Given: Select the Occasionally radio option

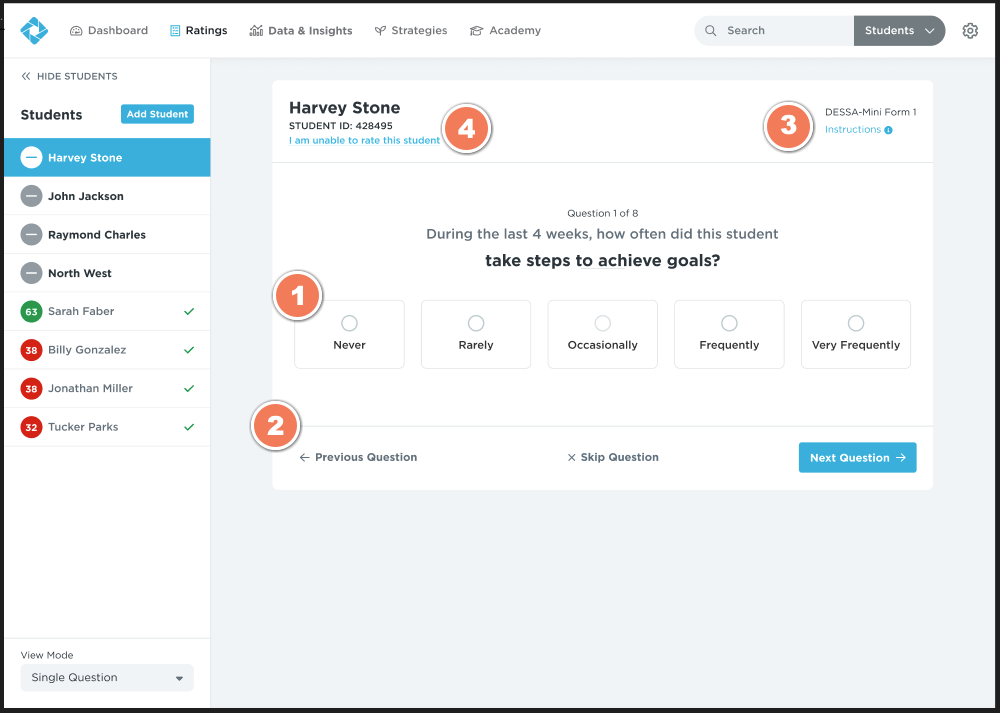Looking at the screenshot, I should [602, 323].
